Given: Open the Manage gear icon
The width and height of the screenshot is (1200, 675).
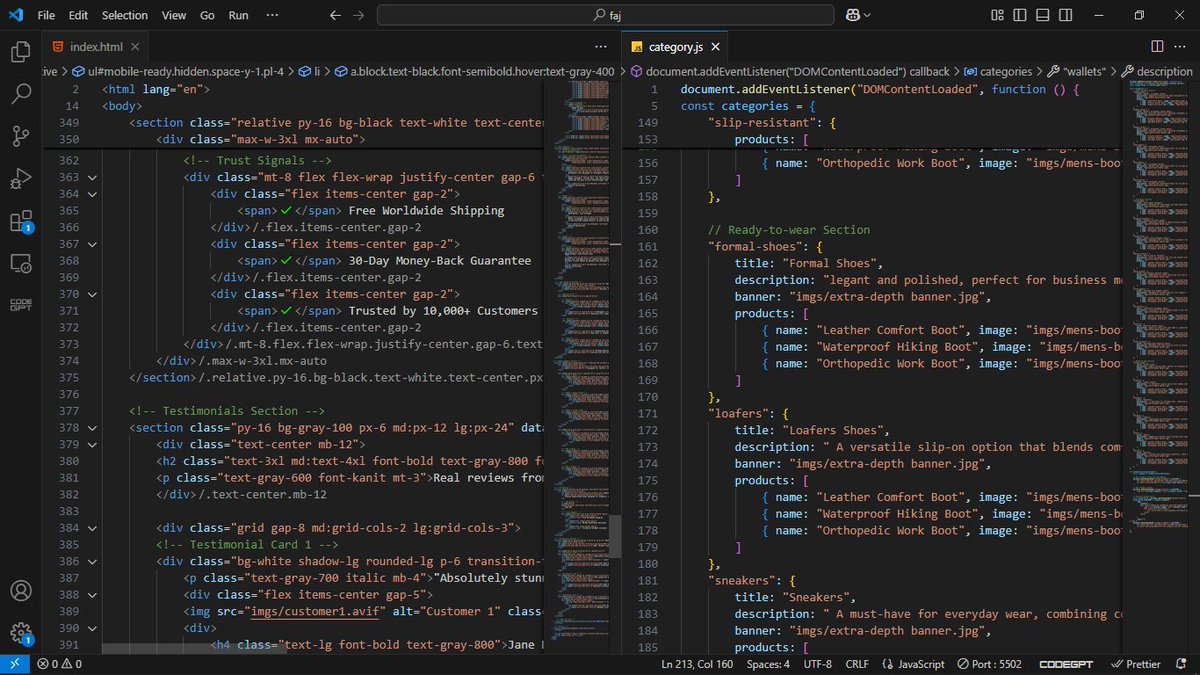Looking at the screenshot, I should pyautogui.click(x=20, y=632).
